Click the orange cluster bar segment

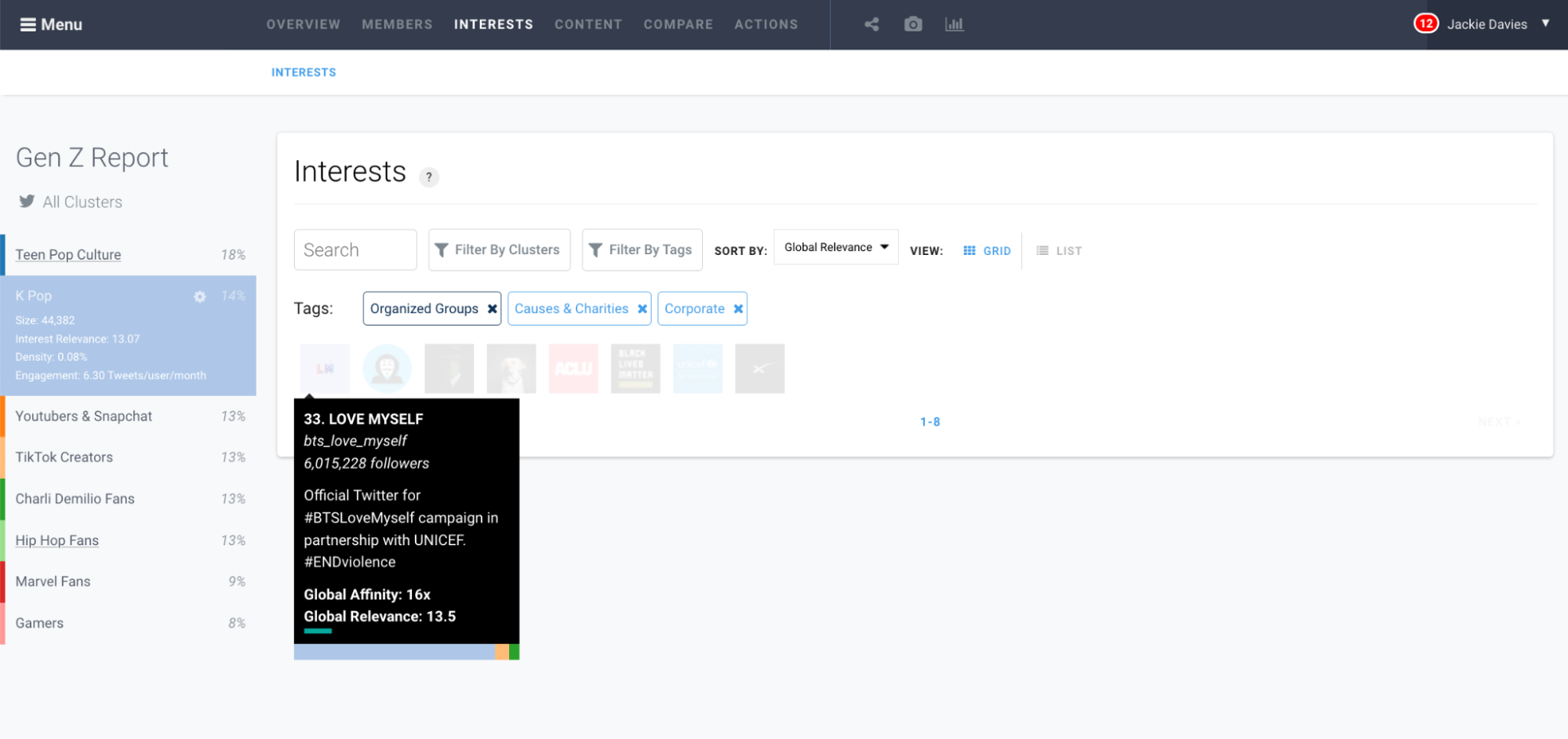pos(502,652)
